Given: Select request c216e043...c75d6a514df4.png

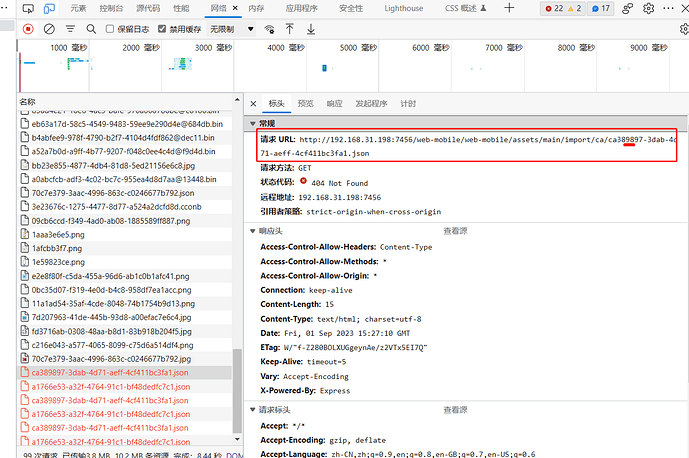Looking at the screenshot, I should coord(125,345).
